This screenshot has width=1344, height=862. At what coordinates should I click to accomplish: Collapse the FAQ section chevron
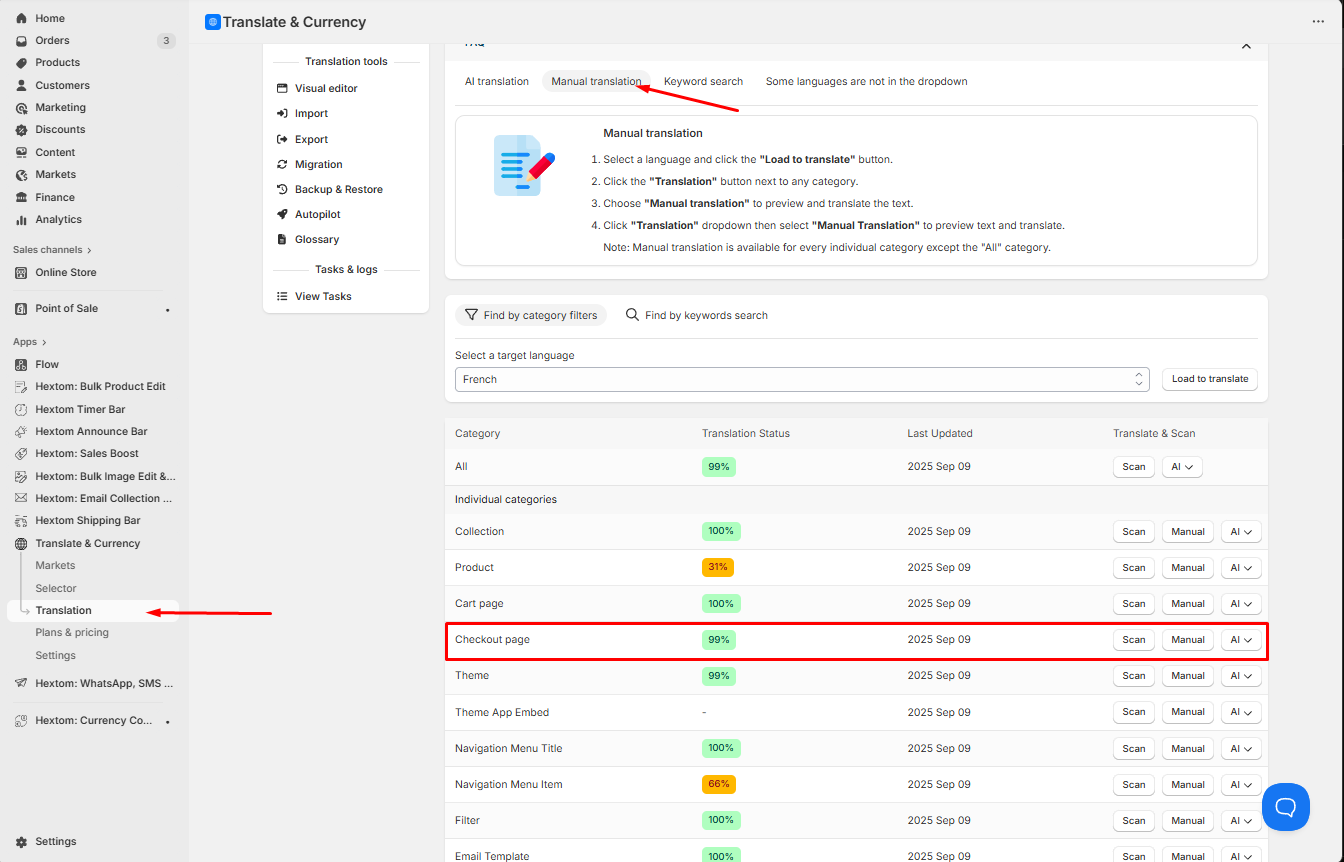[x=1246, y=46]
